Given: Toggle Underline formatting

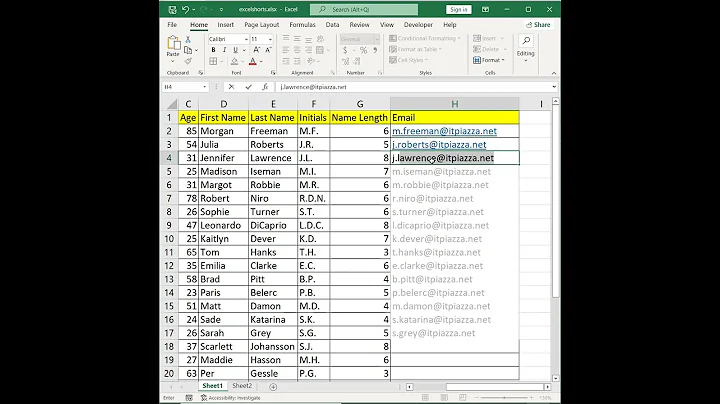Looking at the screenshot, I should 236,50.
